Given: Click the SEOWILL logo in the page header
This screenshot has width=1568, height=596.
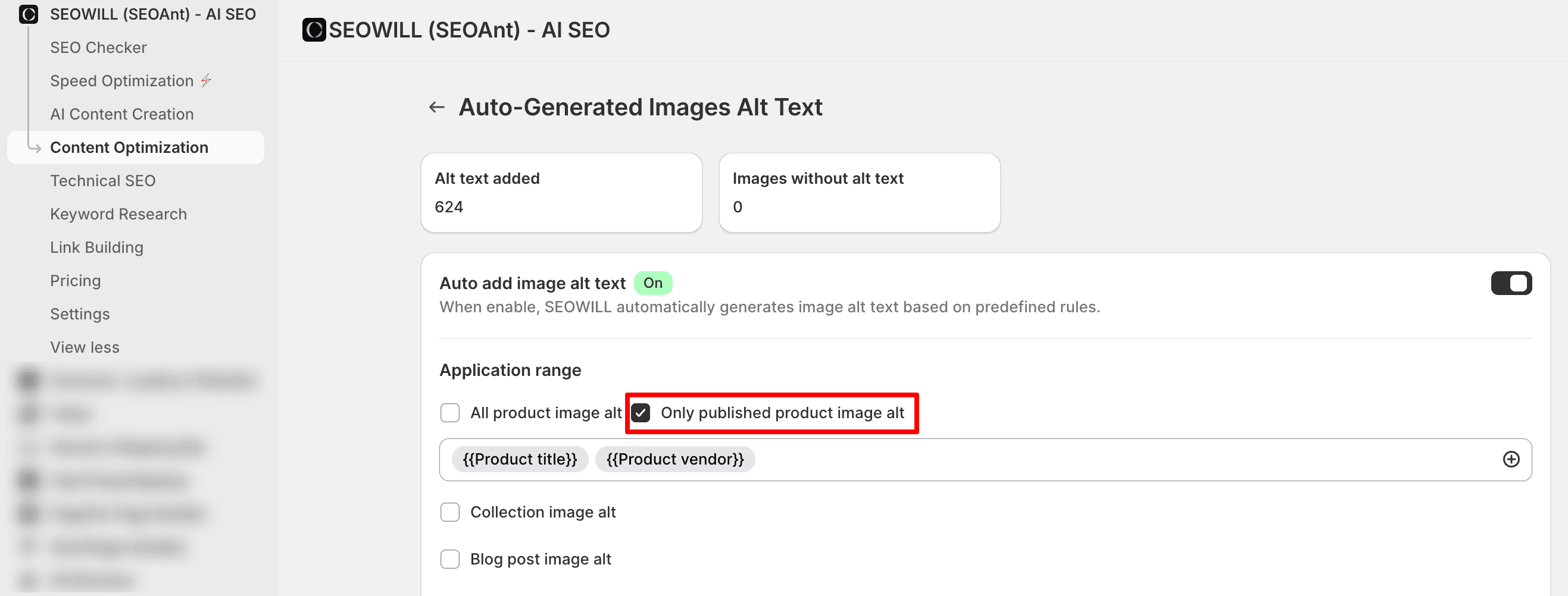Looking at the screenshot, I should (314, 30).
